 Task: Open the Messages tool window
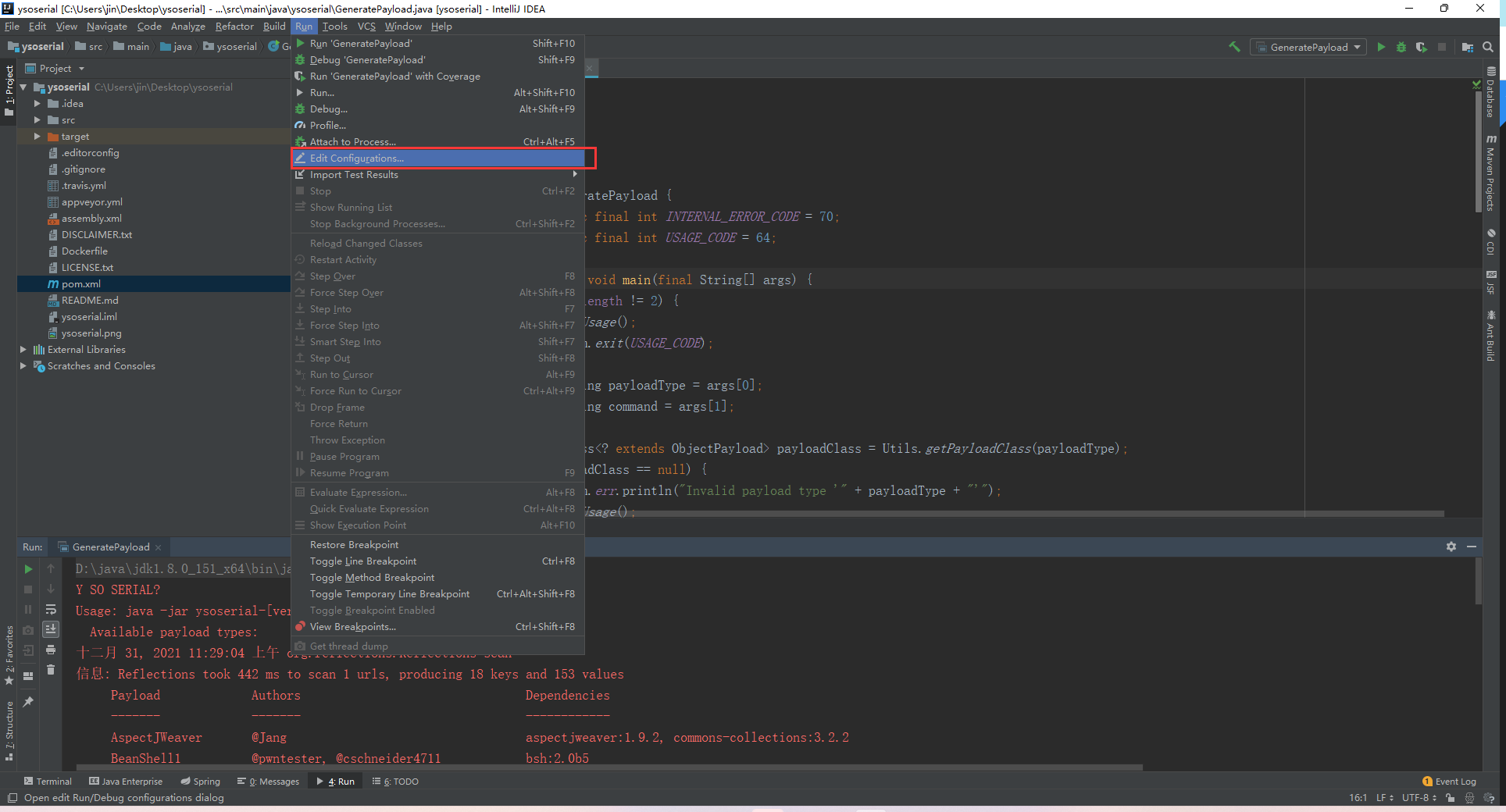click(x=268, y=782)
